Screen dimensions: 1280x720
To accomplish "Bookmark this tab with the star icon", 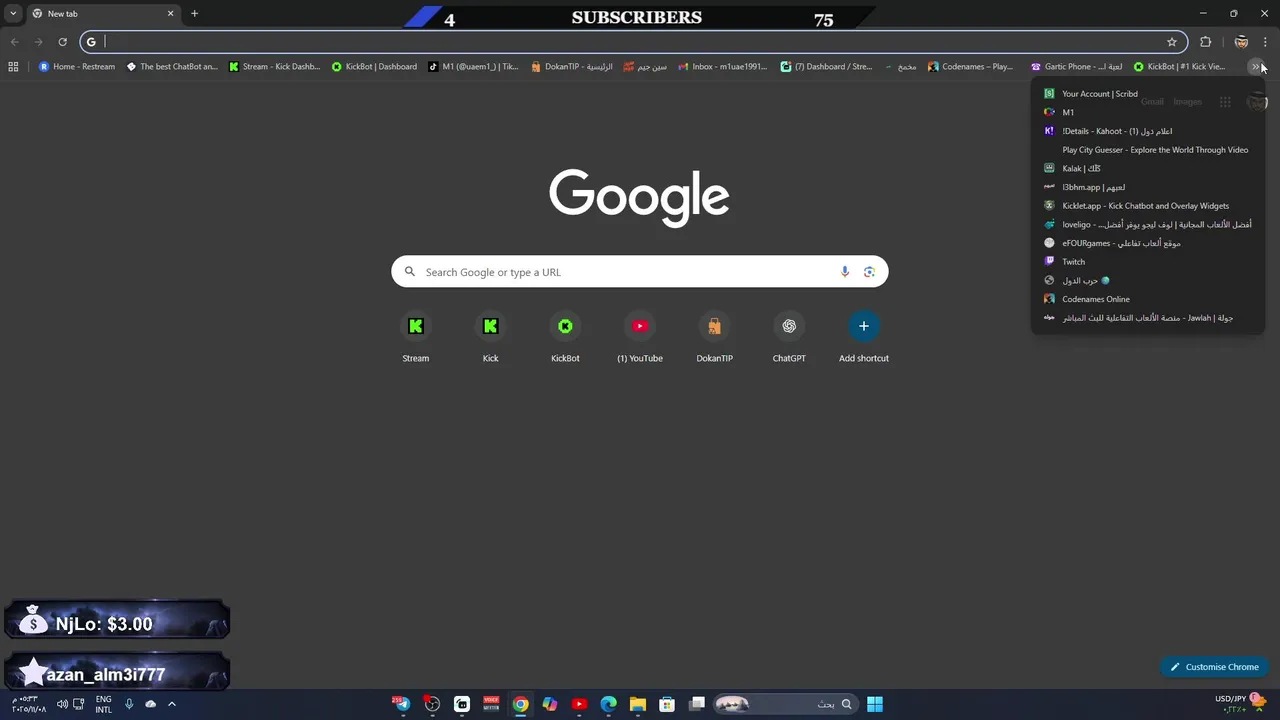I will point(1172,42).
